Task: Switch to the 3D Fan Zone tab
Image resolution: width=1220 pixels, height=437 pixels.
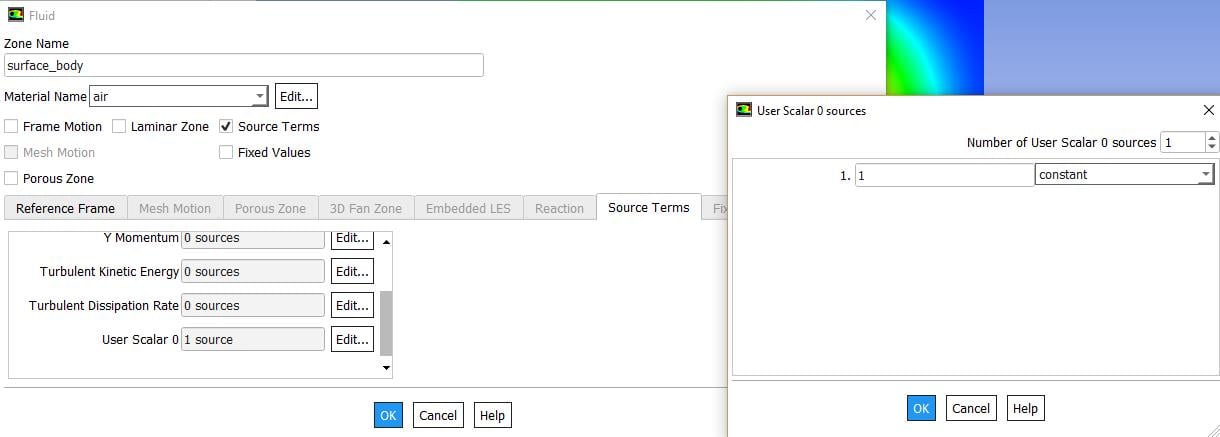Action: click(x=366, y=208)
